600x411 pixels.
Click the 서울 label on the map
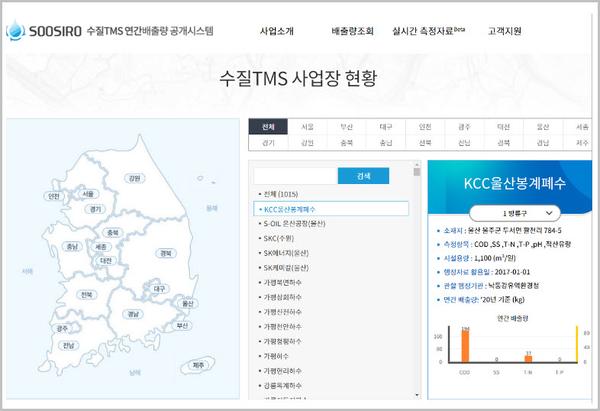click(x=88, y=194)
